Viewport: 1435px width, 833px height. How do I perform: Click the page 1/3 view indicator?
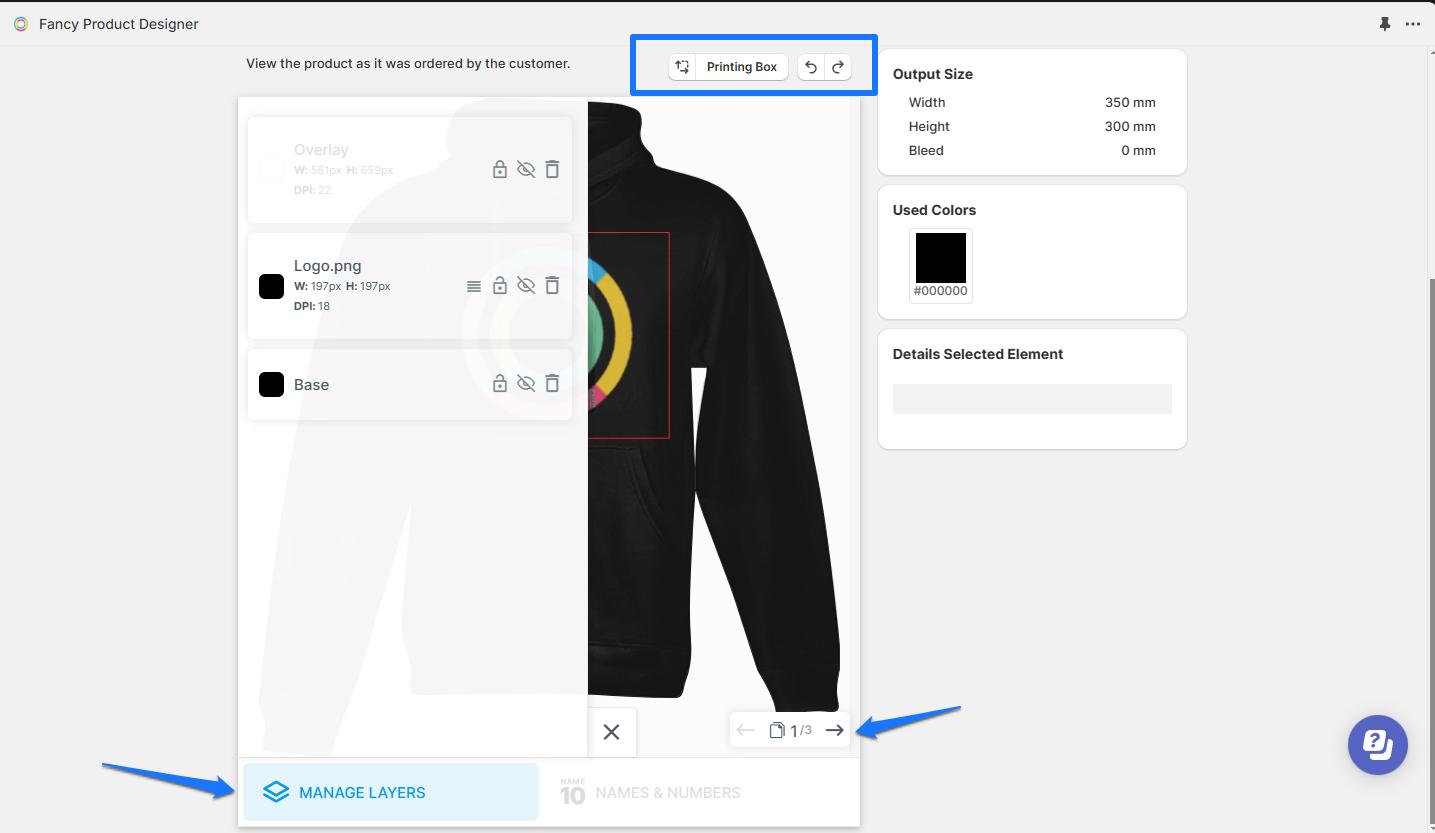pyautogui.click(x=790, y=731)
